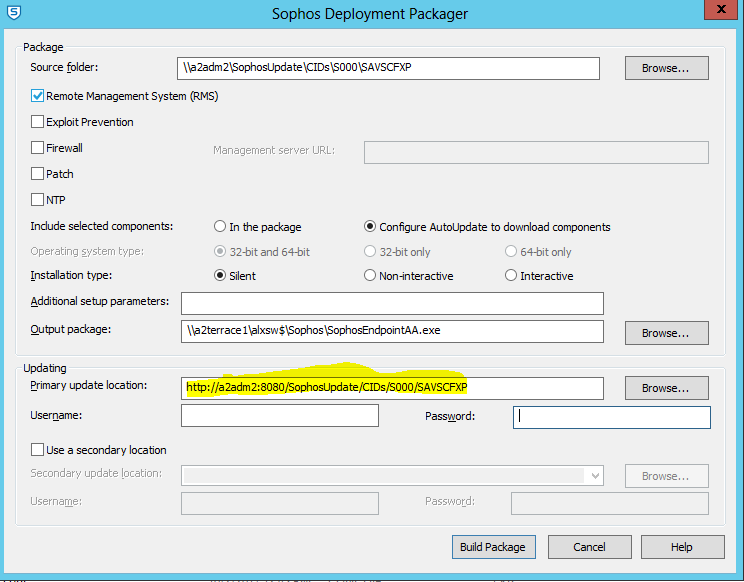The height and width of the screenshot is (582, 744).
Task: Open Help for the packager
Action: point(682,547)
